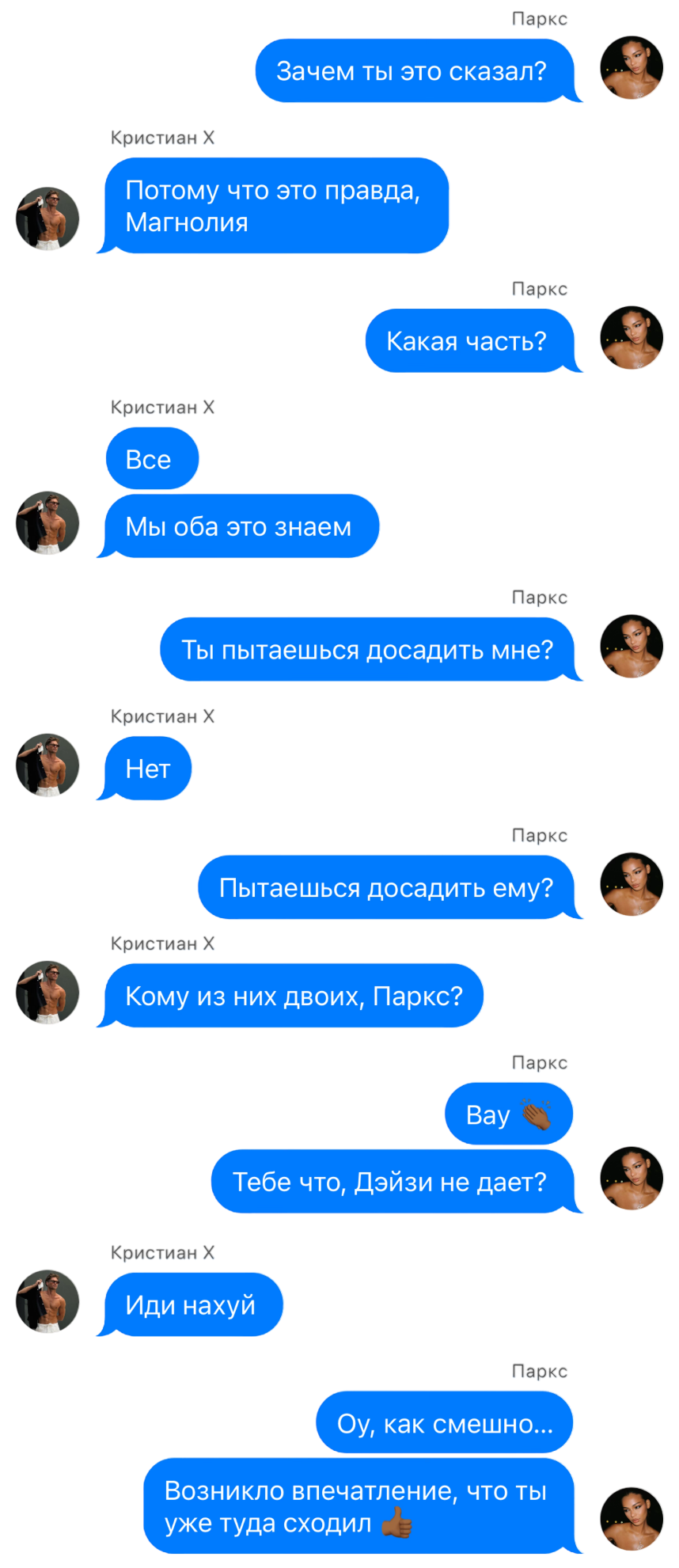The width and height of the screenshot is (679, 1568).
Task: Select the "Нет" reply bubble
Action: [x=144, y=769]
